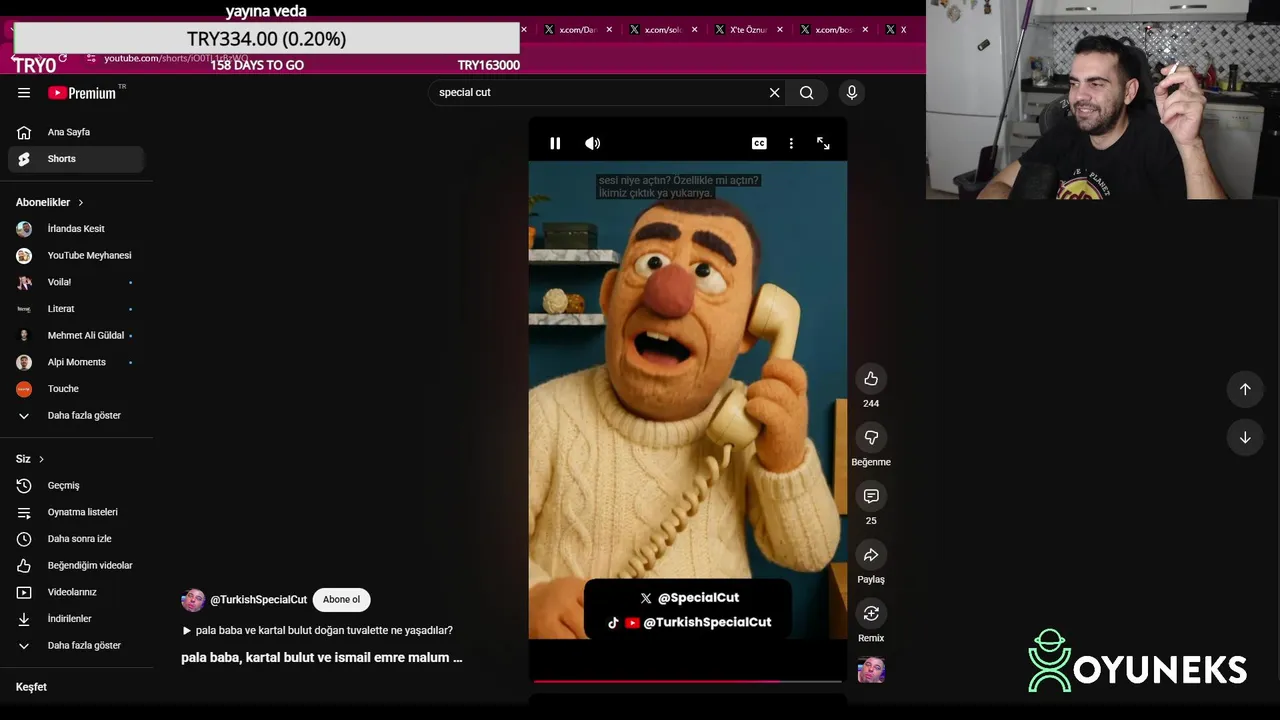Viewport: 1280px width, 720px height.
Task: Open the Voila! channel
Action: click(76, 282)
